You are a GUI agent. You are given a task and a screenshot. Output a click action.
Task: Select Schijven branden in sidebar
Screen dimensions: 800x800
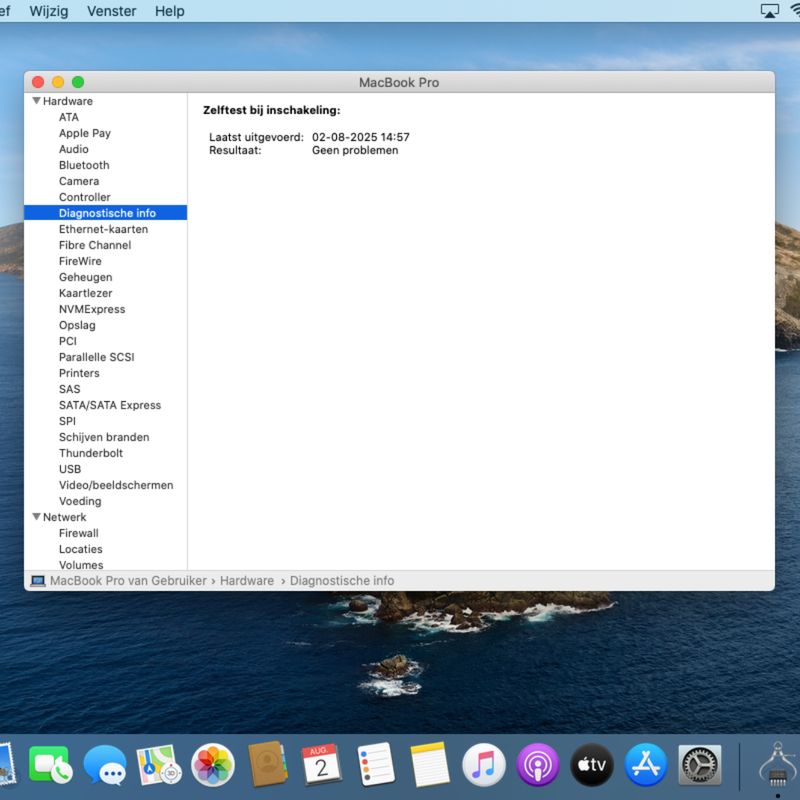(106, 437)
